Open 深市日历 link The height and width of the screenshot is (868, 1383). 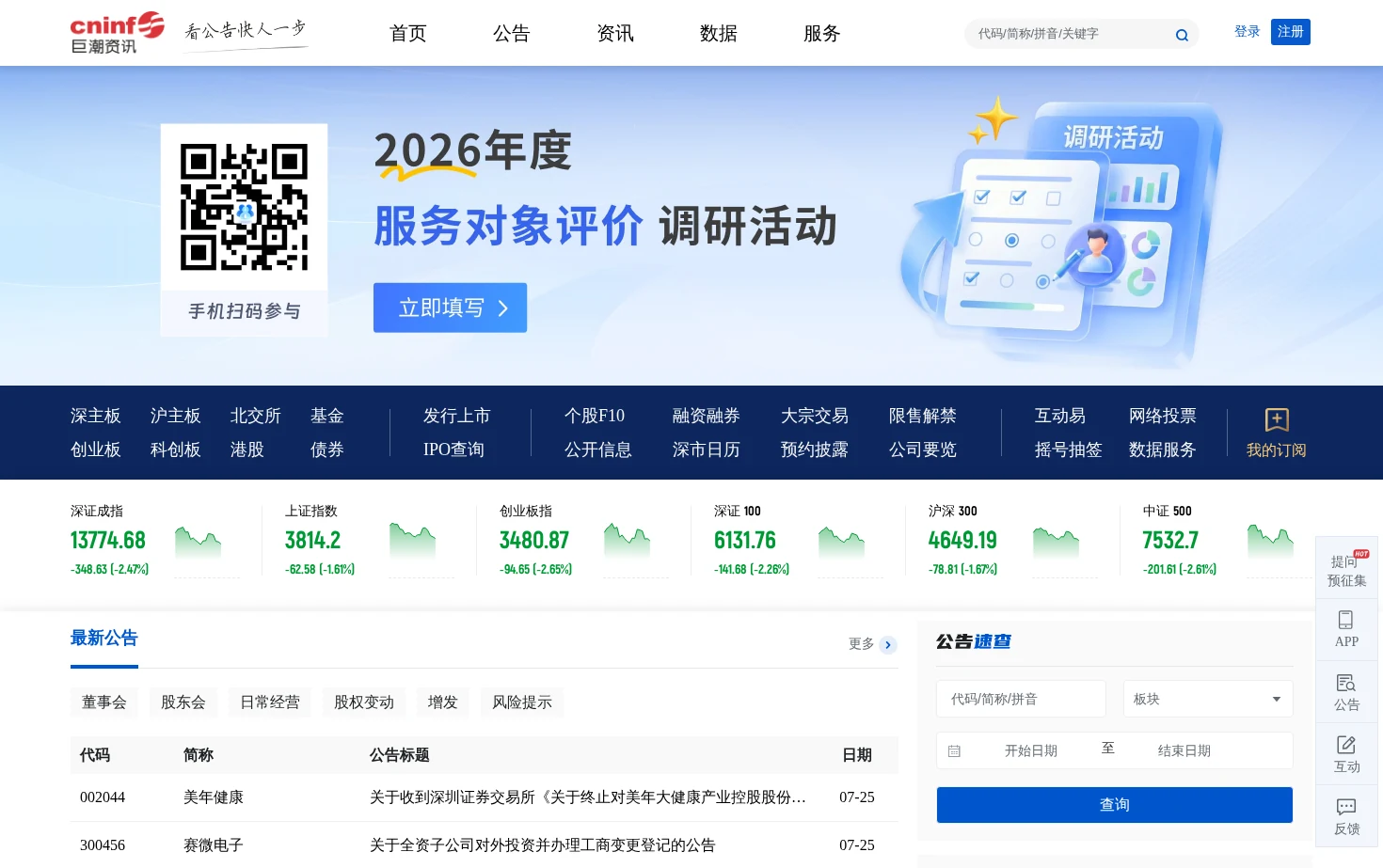[707, 450]
